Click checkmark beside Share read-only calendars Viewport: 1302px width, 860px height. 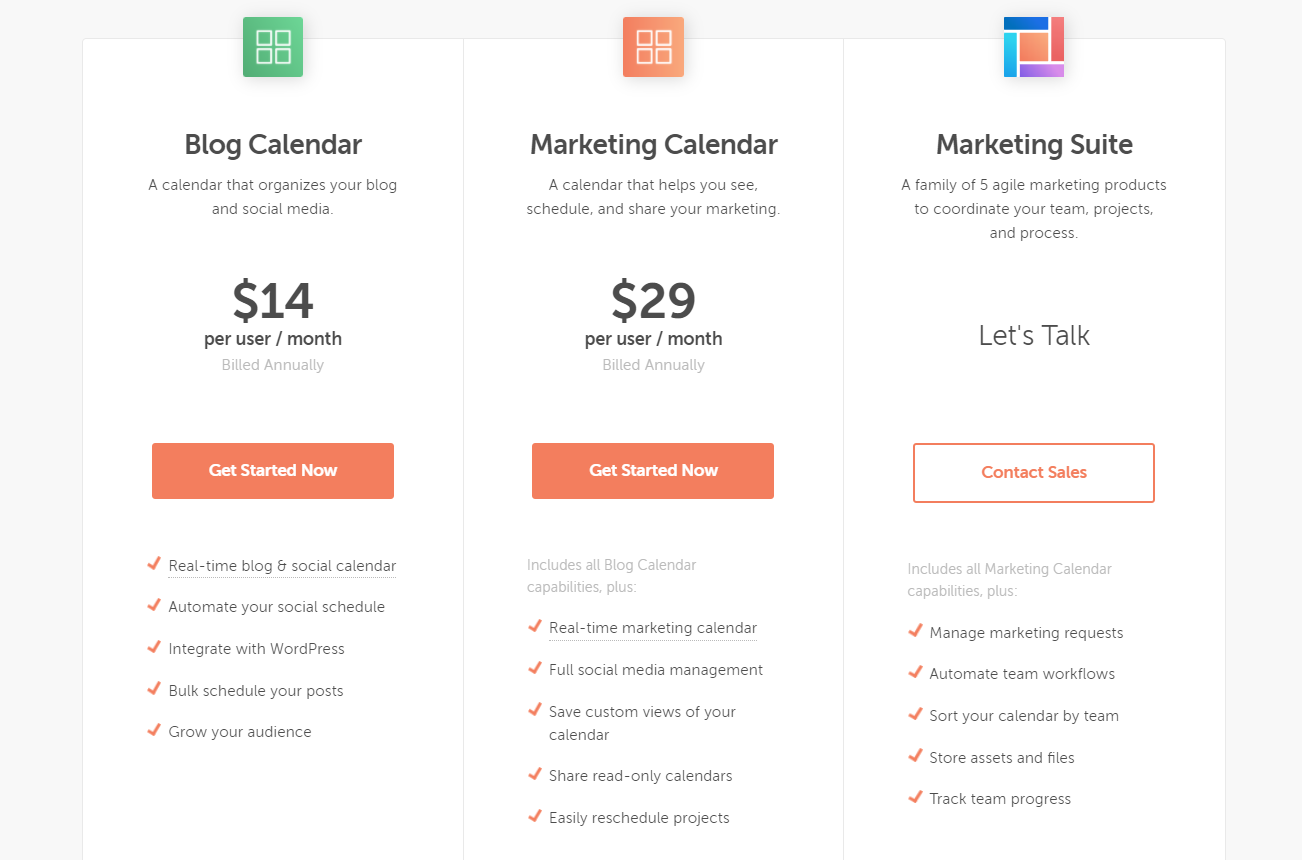click(x=535, y=774)
